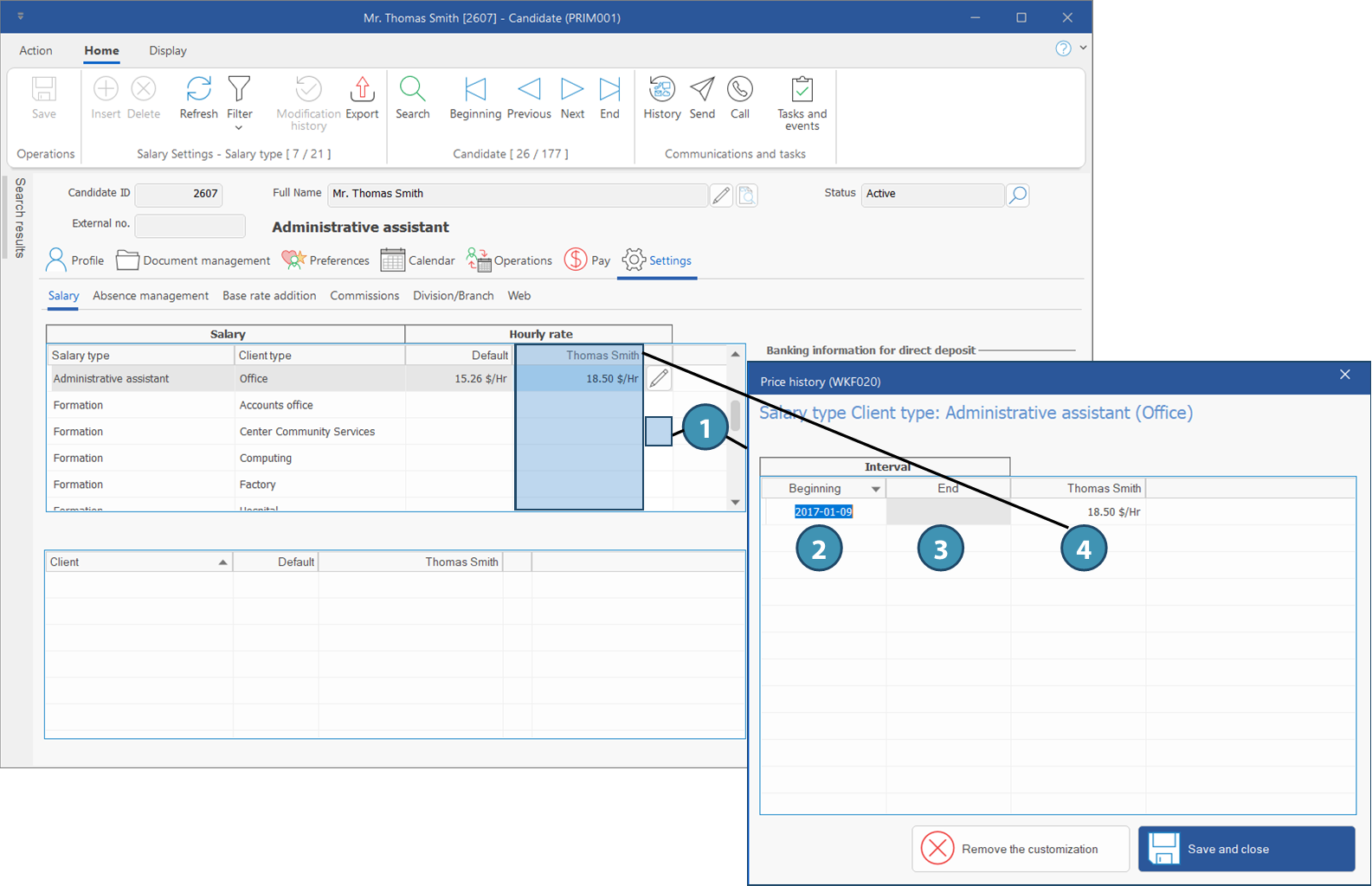Expand the help options chevron
The height and width of the screenshot is (886, 1372).
click(x=1083, y=48)
